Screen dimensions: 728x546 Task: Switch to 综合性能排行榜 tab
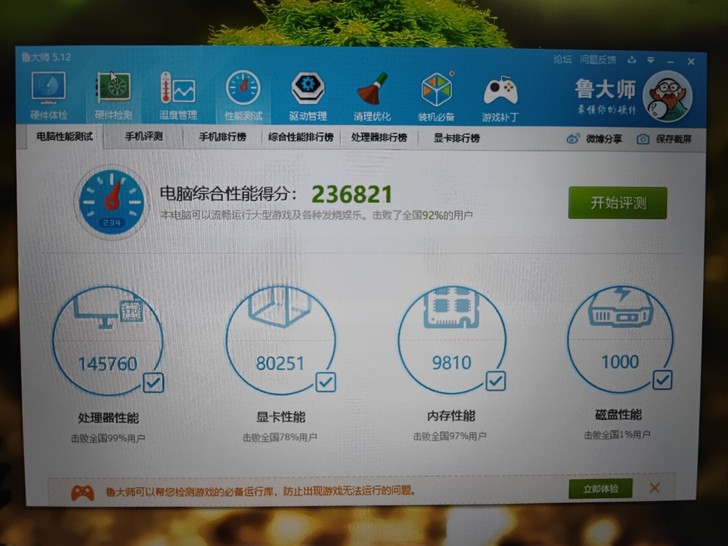pos(301,137)
